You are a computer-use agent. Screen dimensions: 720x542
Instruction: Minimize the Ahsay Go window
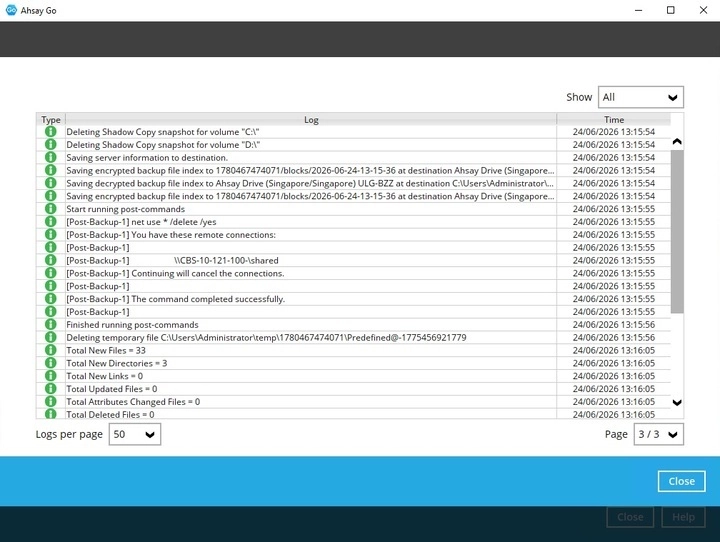638,10
